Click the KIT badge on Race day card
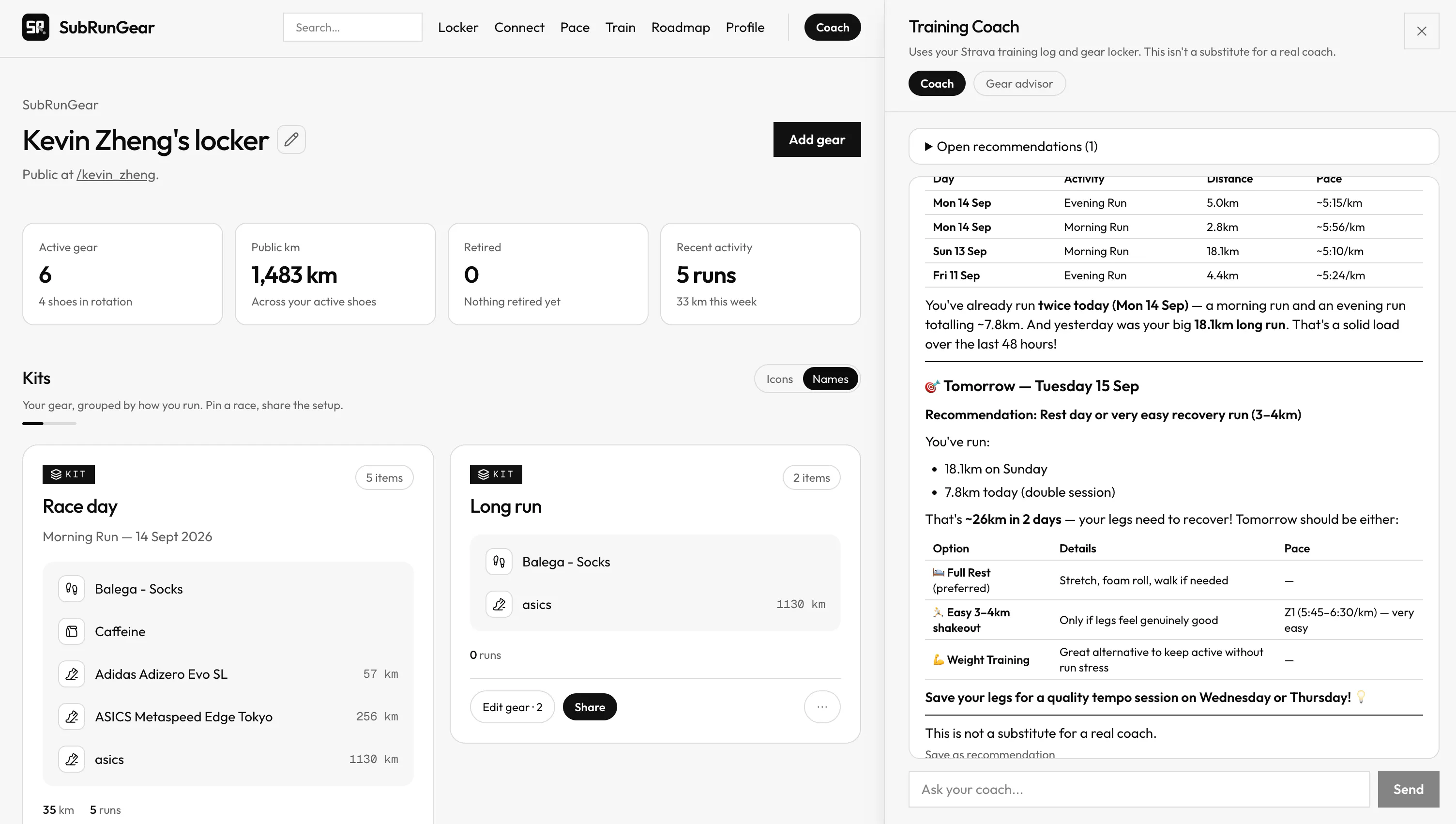Image resolution: width=1456 pixels, height=824 pixels. [68, 474]
